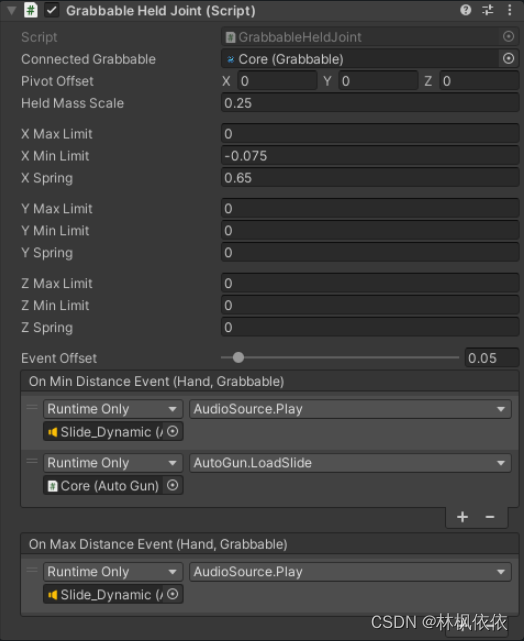Edit the Z Max Limit field
The image size is (524, 641).
(x=370, y=283)
